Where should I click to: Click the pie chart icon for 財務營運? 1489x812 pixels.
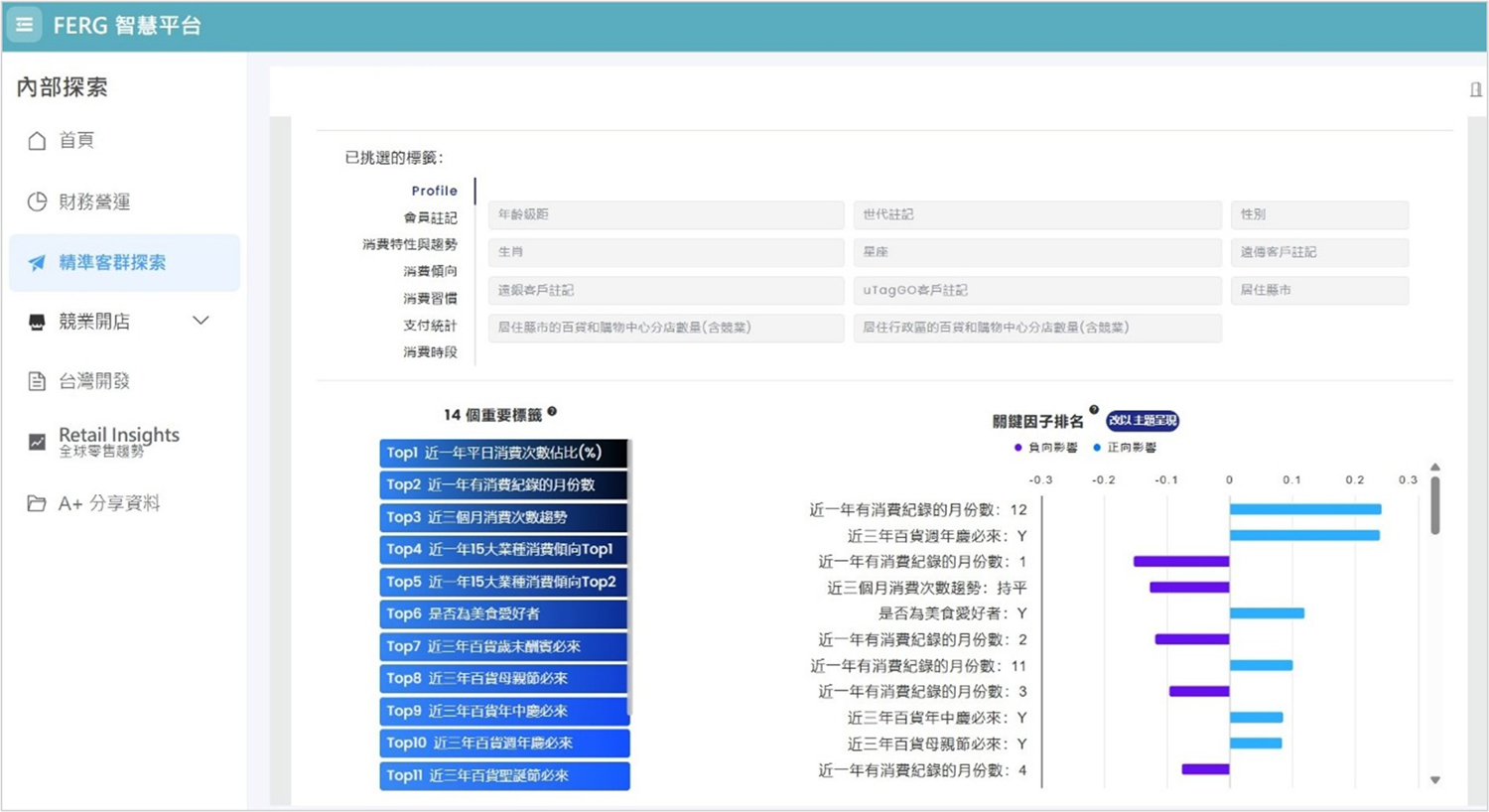coord(37,202)
